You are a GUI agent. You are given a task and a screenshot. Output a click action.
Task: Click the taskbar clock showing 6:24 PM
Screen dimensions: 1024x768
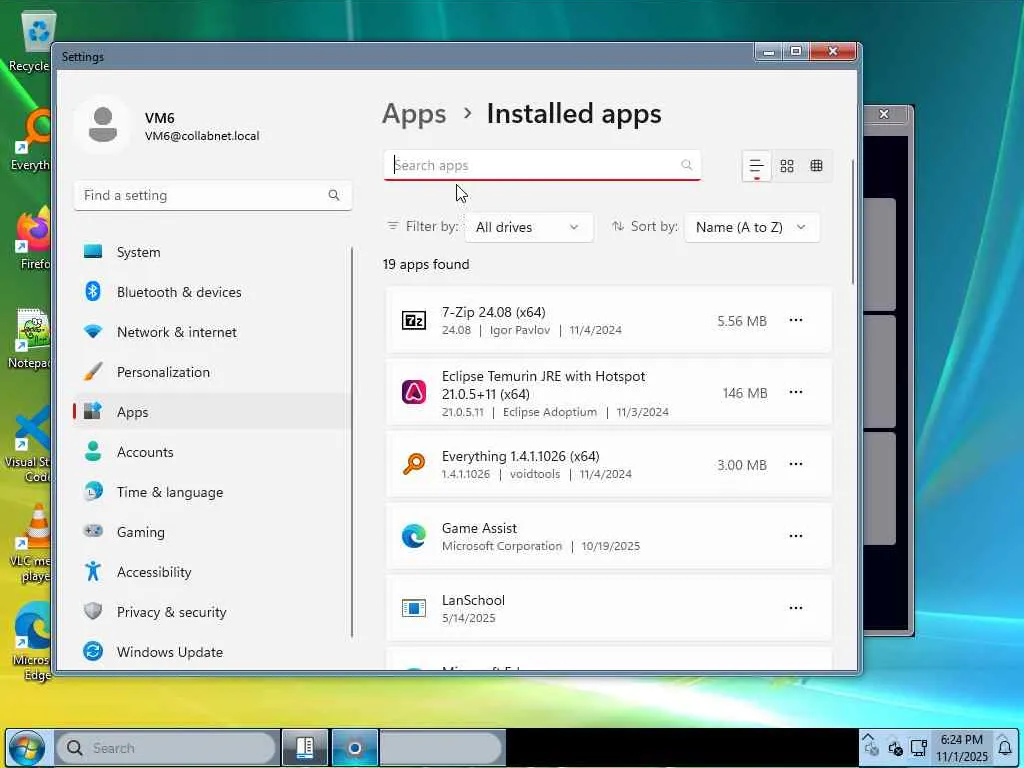coord(961,748)
